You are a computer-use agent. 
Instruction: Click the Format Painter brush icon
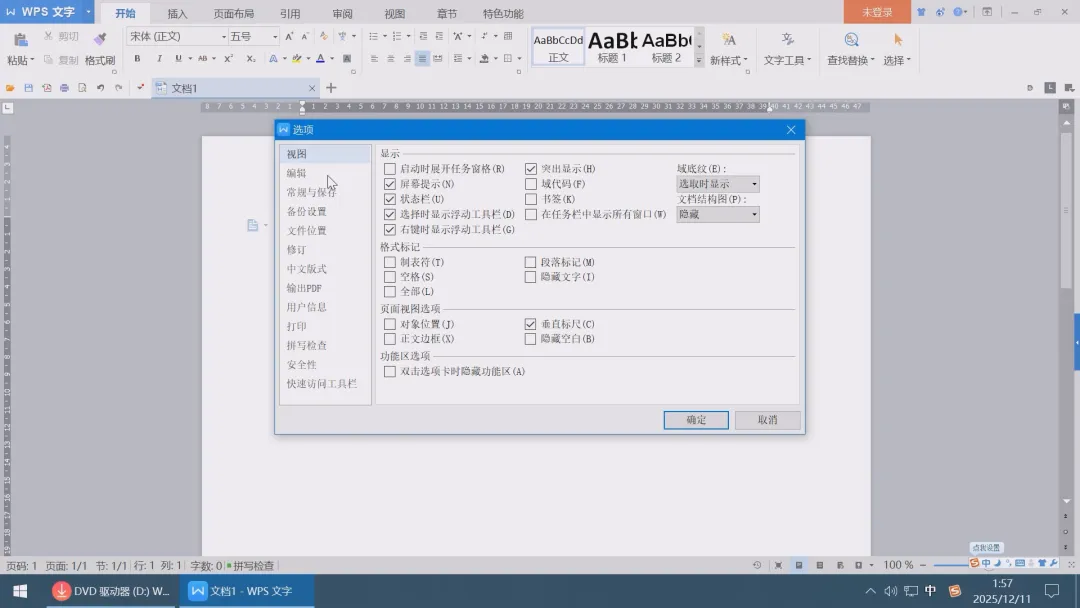point(101,39)
